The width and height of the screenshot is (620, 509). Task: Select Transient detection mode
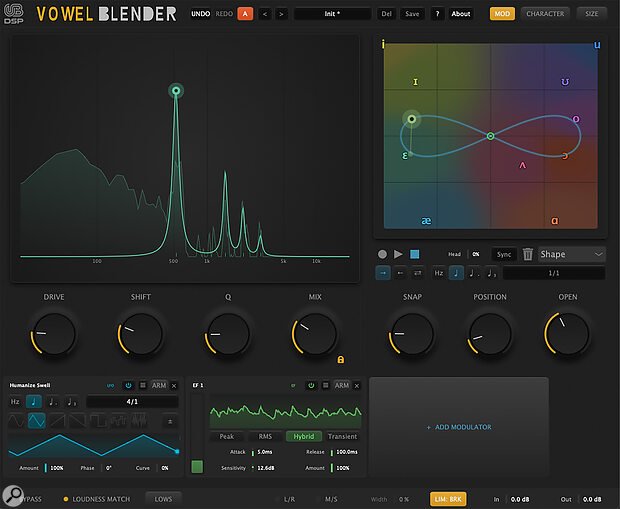(342, 436)
